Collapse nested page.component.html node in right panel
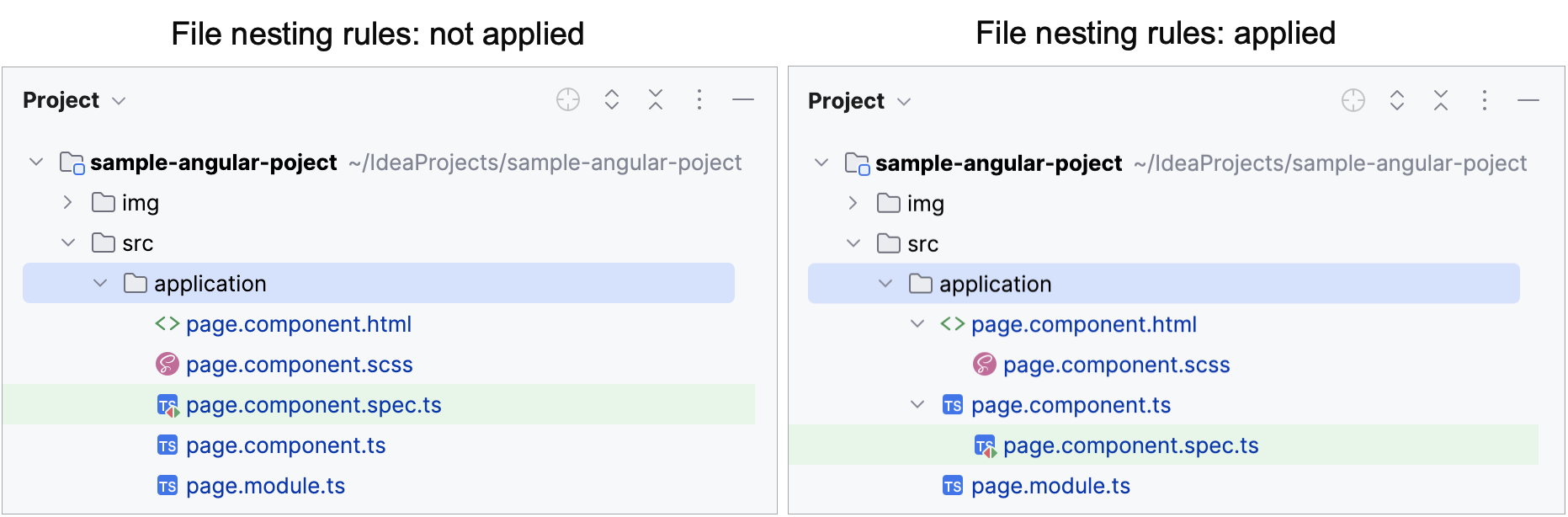The height and width of the screenshot is (517, 1568). (x=917, y=324)
